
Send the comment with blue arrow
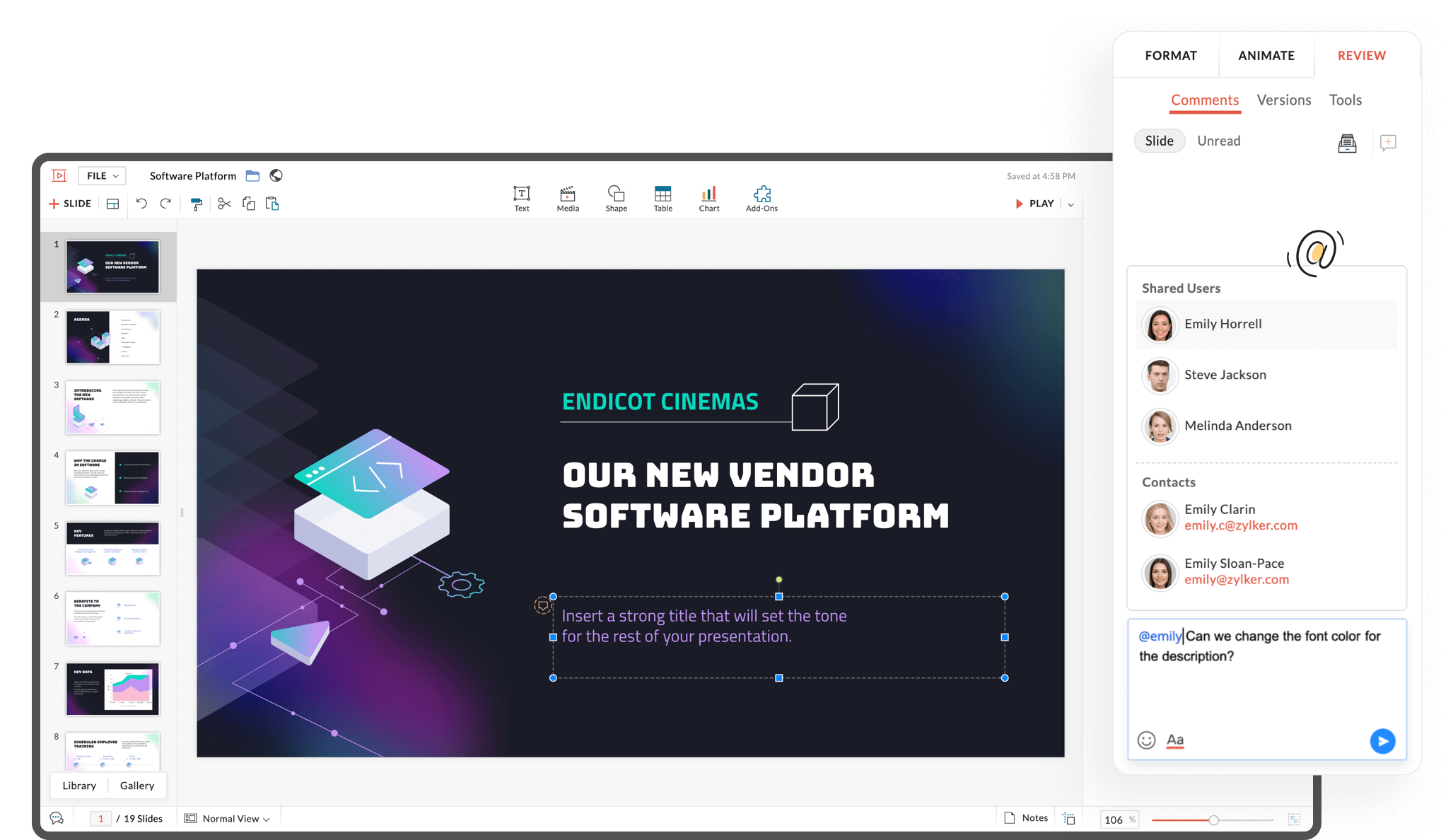pos(1382,740)
